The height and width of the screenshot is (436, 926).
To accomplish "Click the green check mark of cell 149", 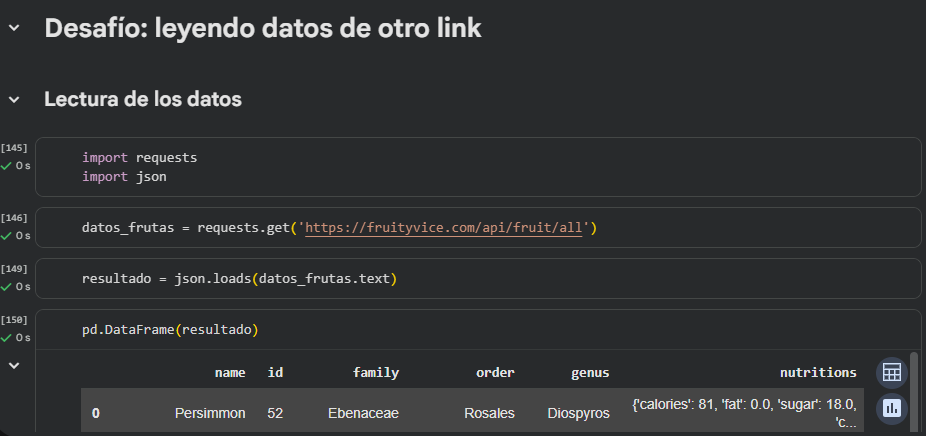I will [x=6, y=287].
